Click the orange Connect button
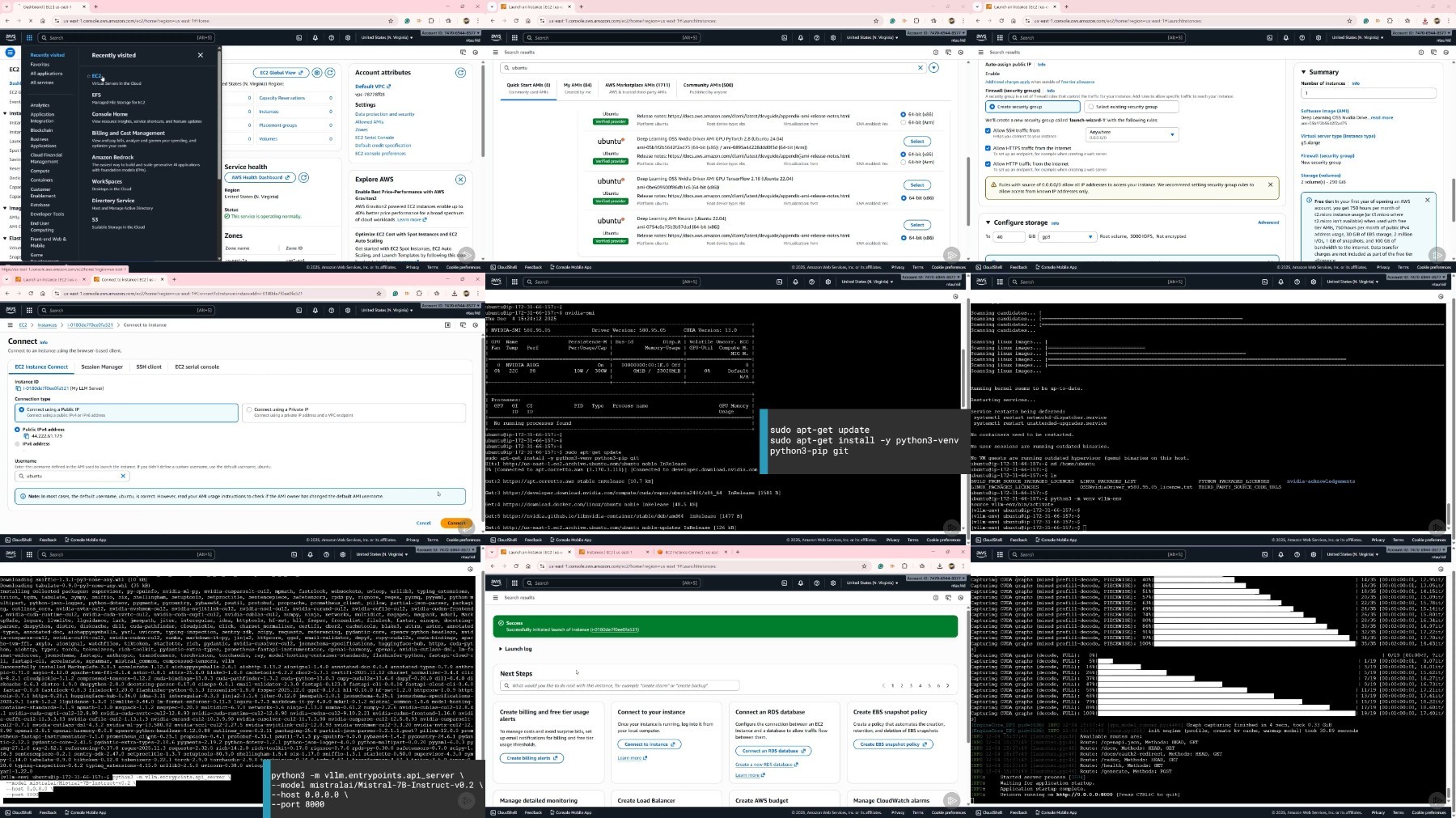The height and width of the screenshot is (818, 1456). [x=456, y=523]
